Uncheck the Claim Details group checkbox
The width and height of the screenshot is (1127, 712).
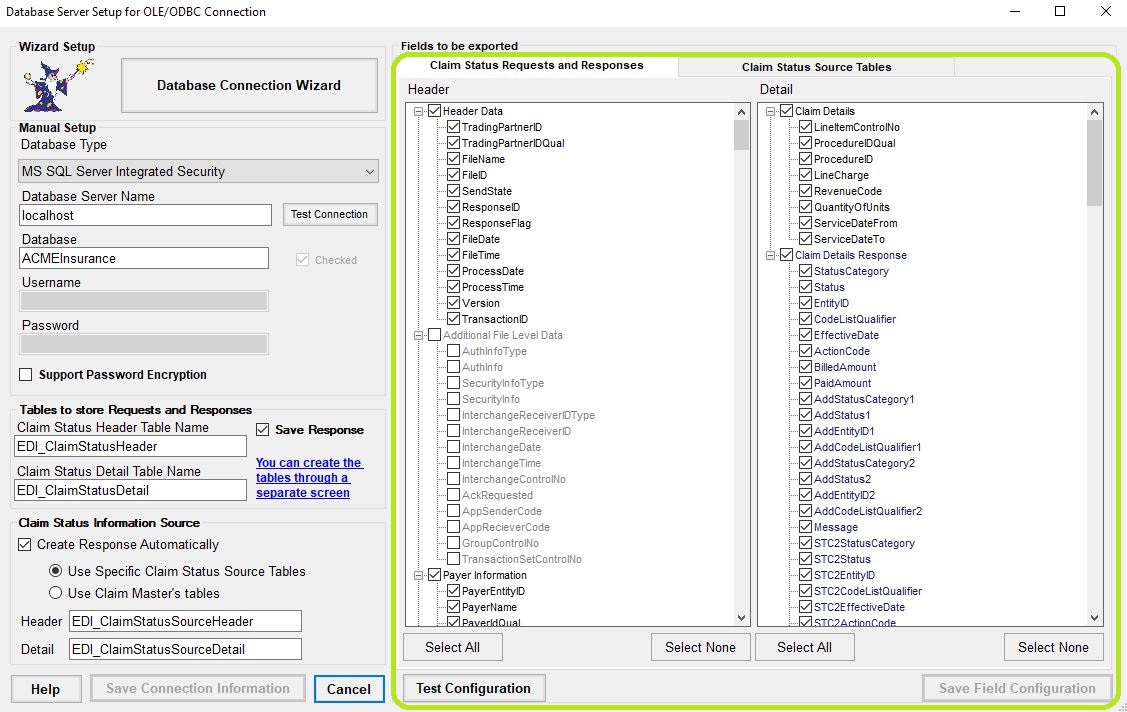[786, 111]
